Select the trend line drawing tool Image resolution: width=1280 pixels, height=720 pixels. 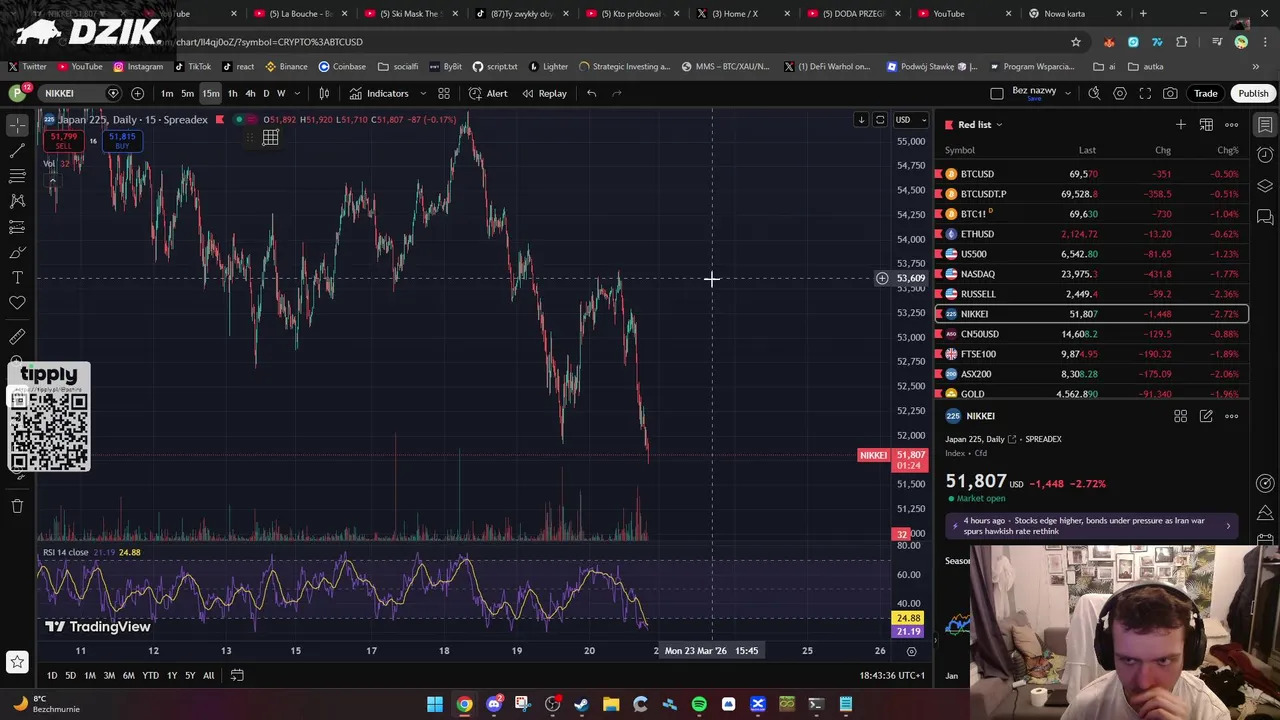(17, 150)
